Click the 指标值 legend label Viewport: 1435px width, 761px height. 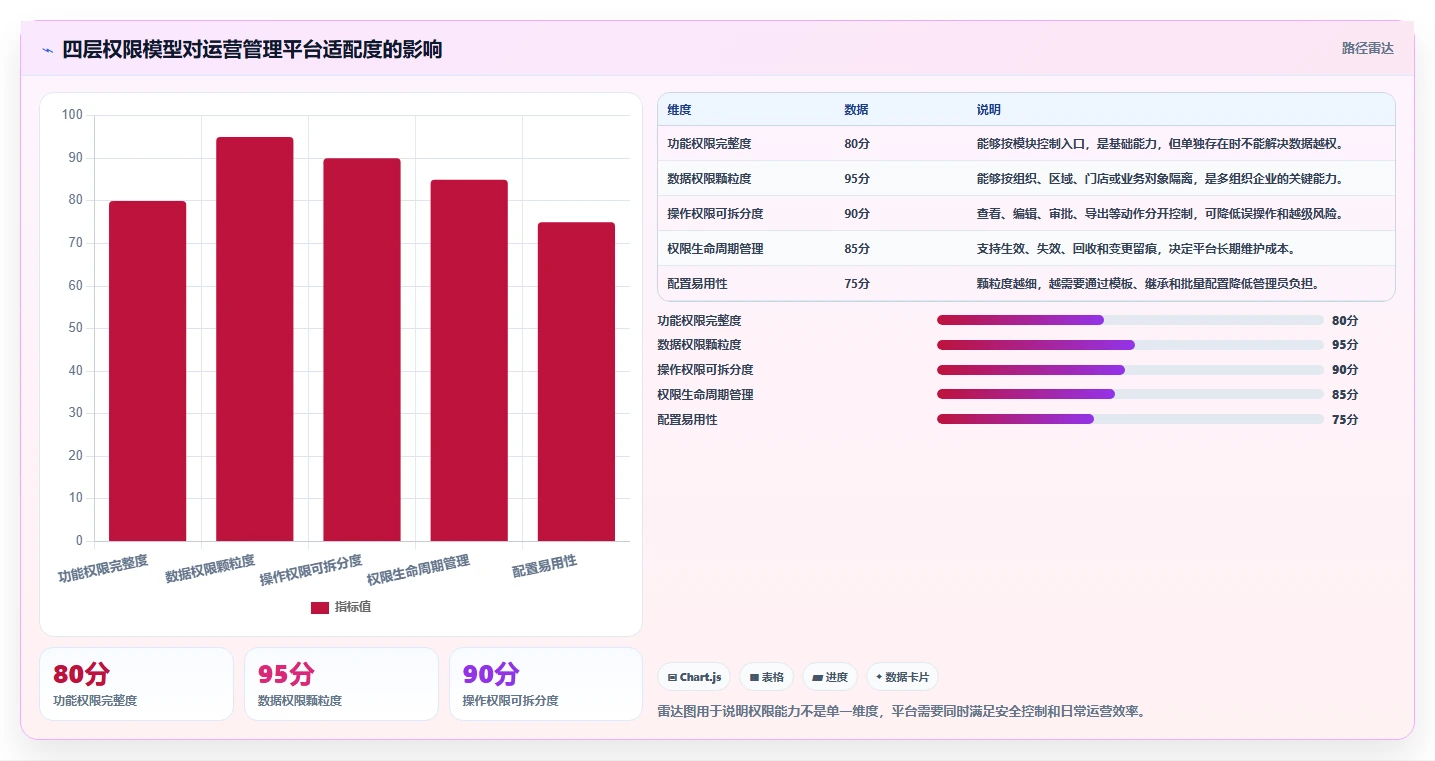(x=353, y=607)
